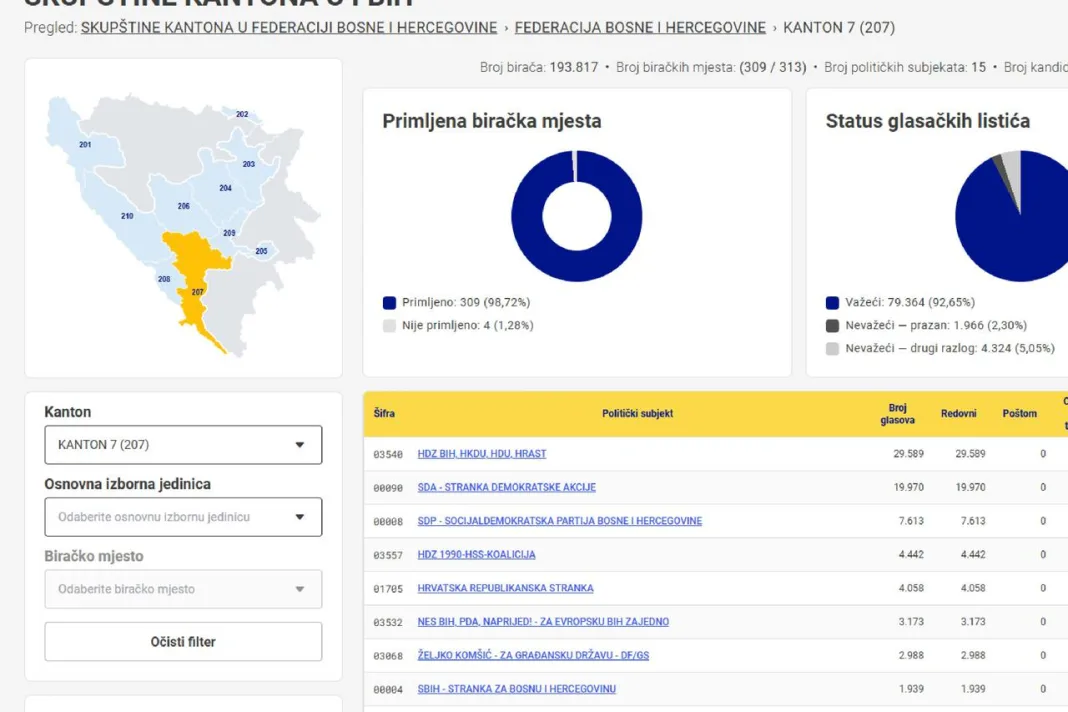The image size is (1068, 712).
Task: Click the dark Nevažeći — prazan legend swatch
Action: 832,326
